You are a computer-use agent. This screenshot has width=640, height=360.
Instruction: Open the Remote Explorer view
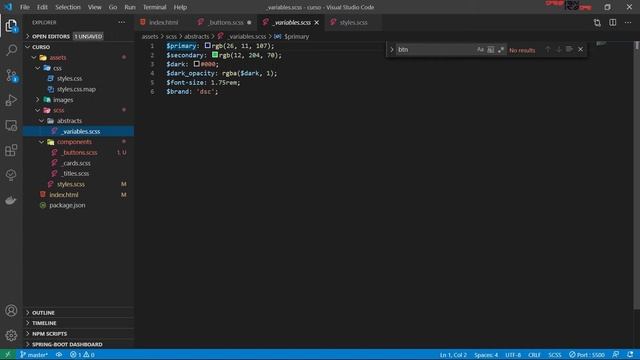(x=11, y=125)
